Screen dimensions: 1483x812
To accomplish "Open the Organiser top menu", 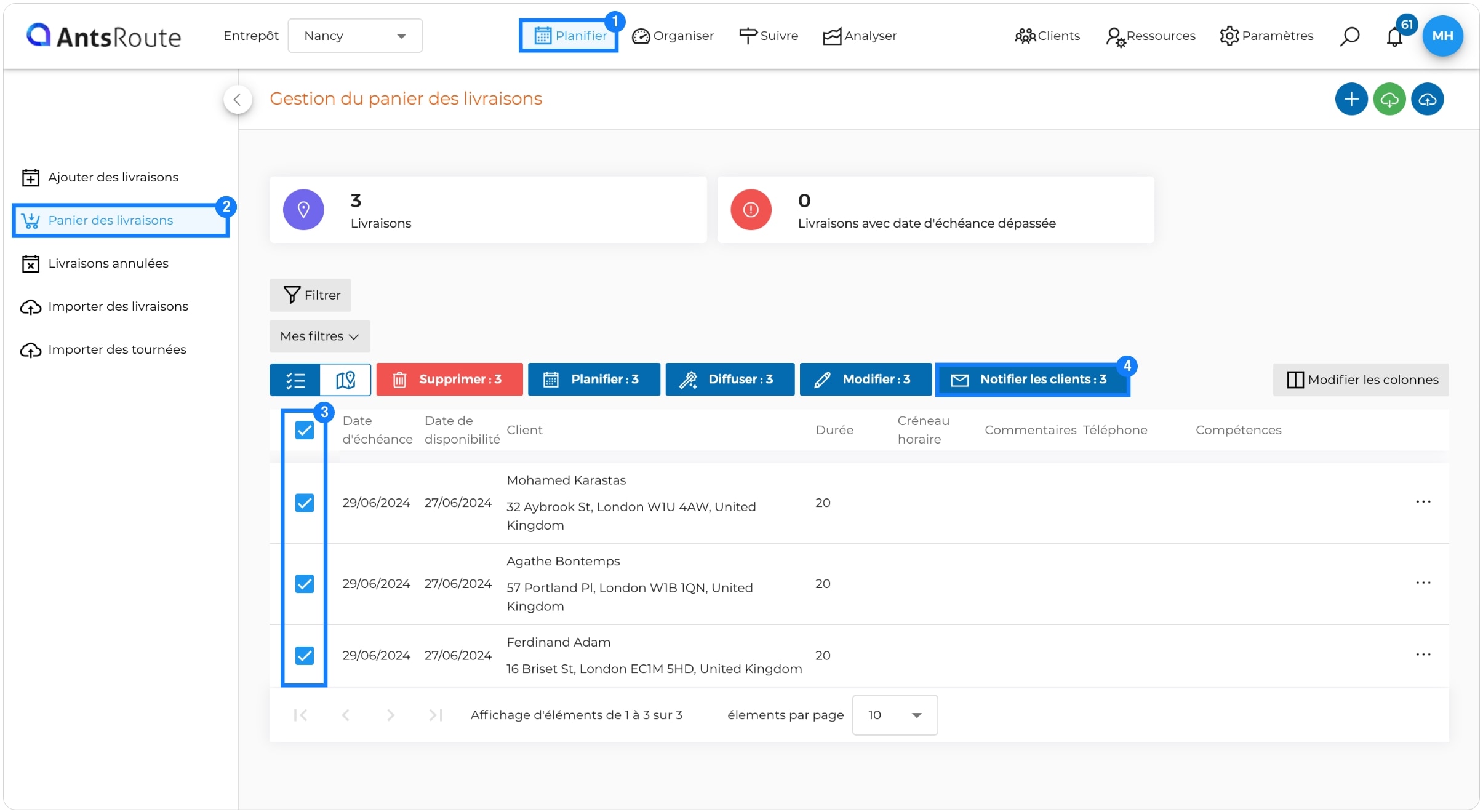I will coord(673,36).
